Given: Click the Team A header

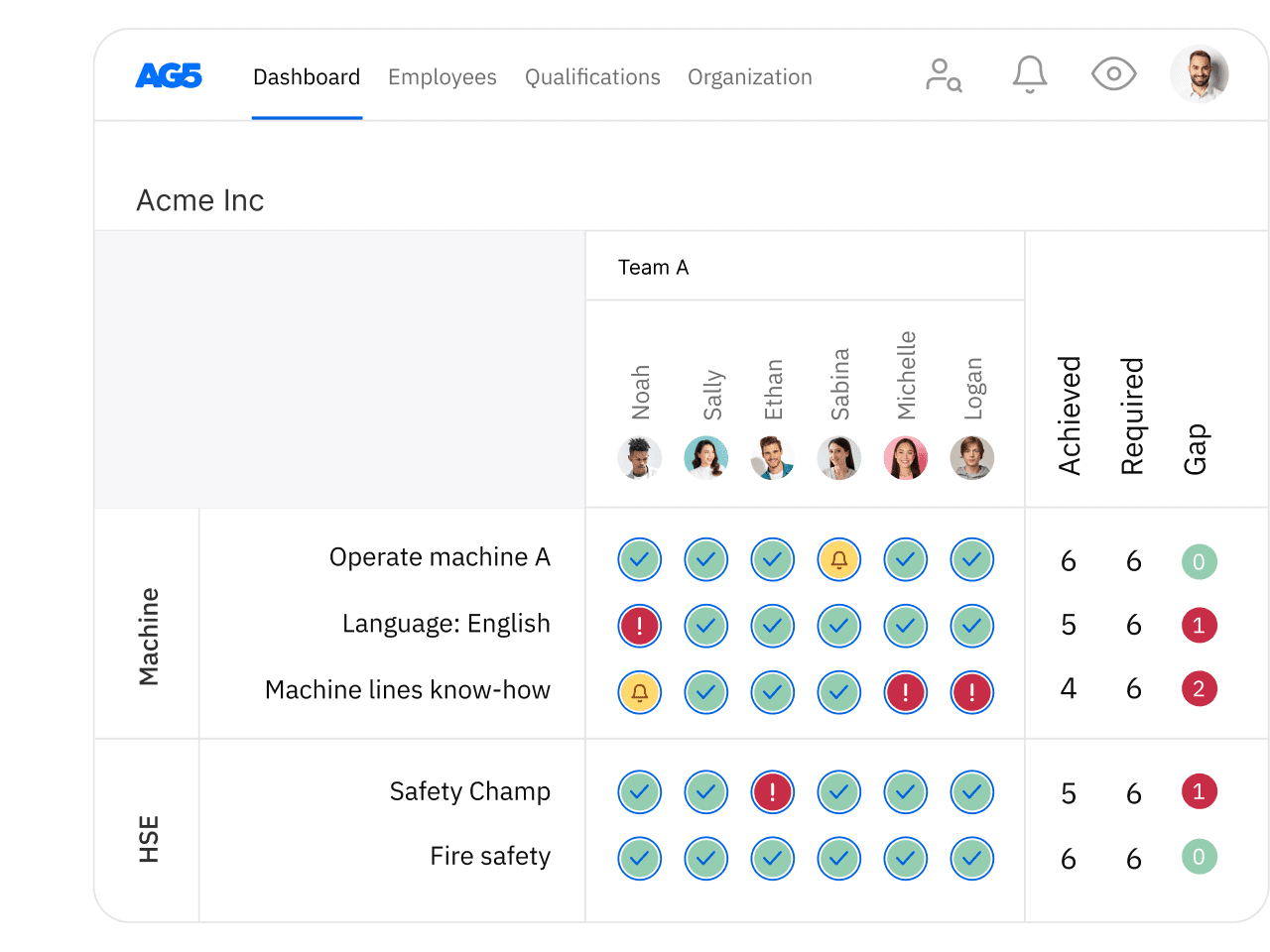Looking at the screenshot, I should click(653, 267).
